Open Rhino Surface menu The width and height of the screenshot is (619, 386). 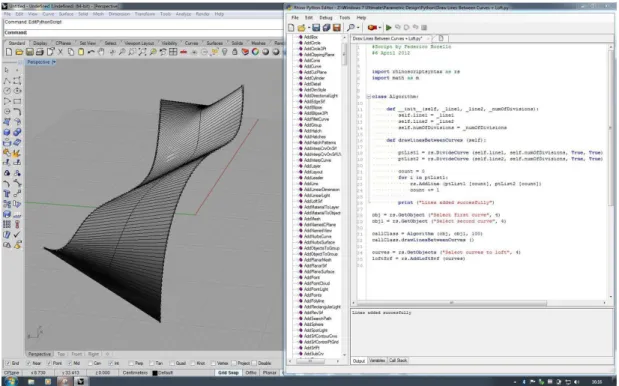[66, 14]
